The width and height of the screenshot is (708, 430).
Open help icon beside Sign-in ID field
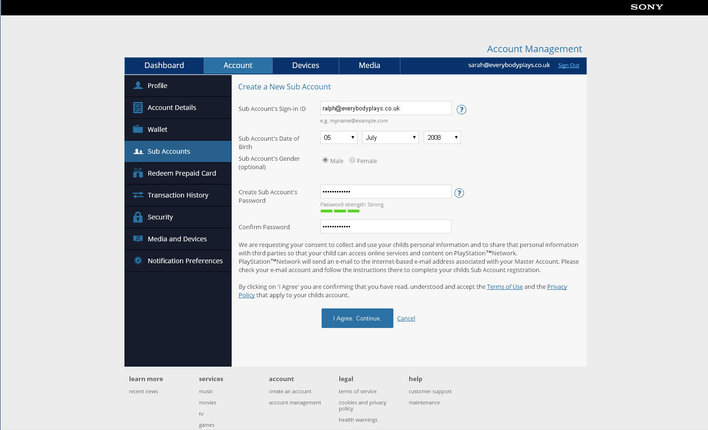(x=461, y=109)
